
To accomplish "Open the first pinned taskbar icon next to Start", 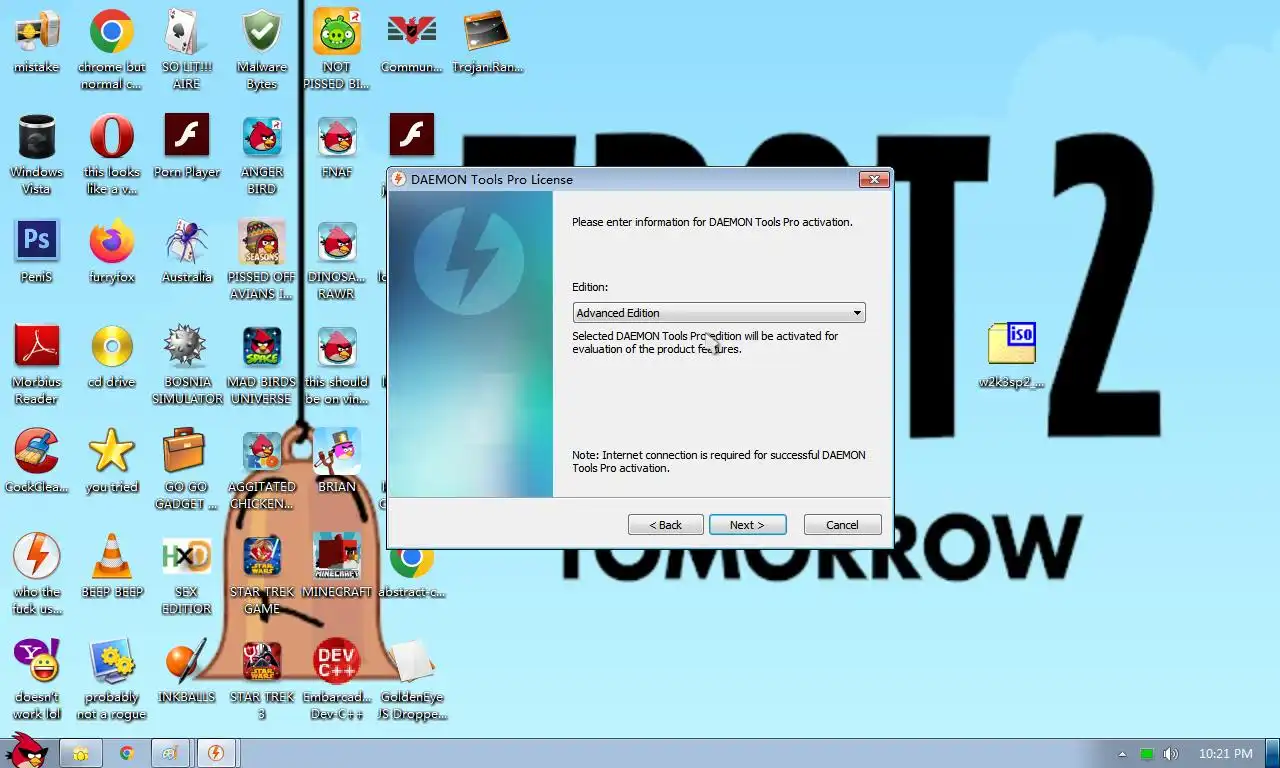I will click(x=81, y=753).
